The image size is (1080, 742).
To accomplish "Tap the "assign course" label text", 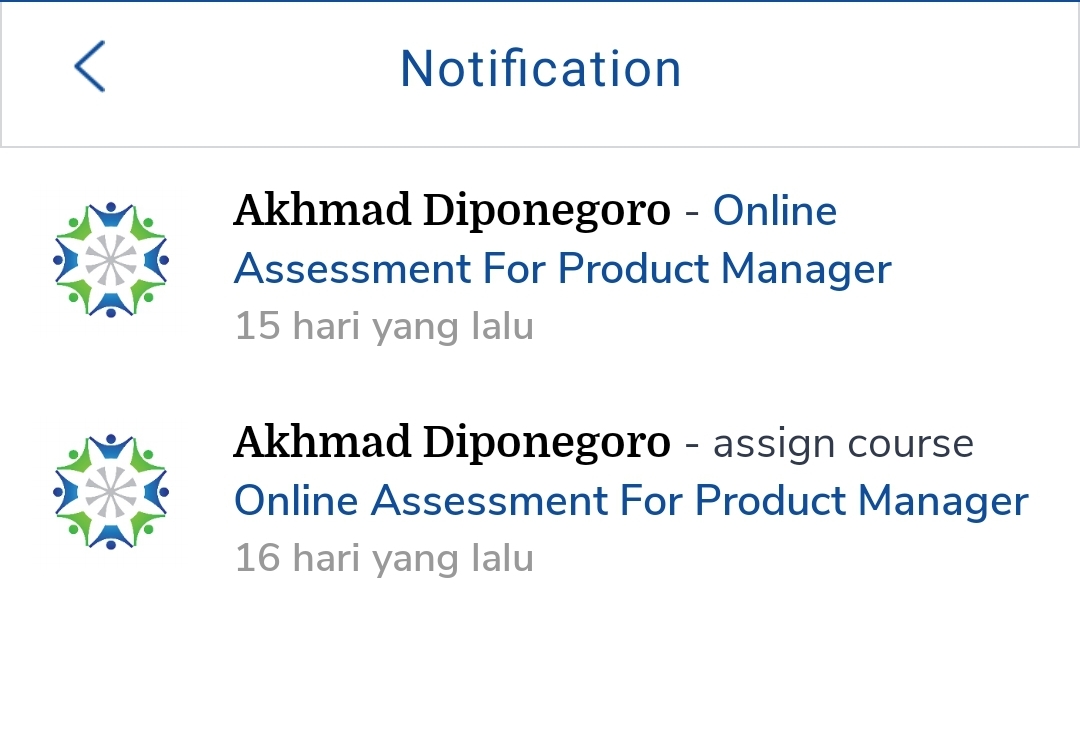I will 843,443.
